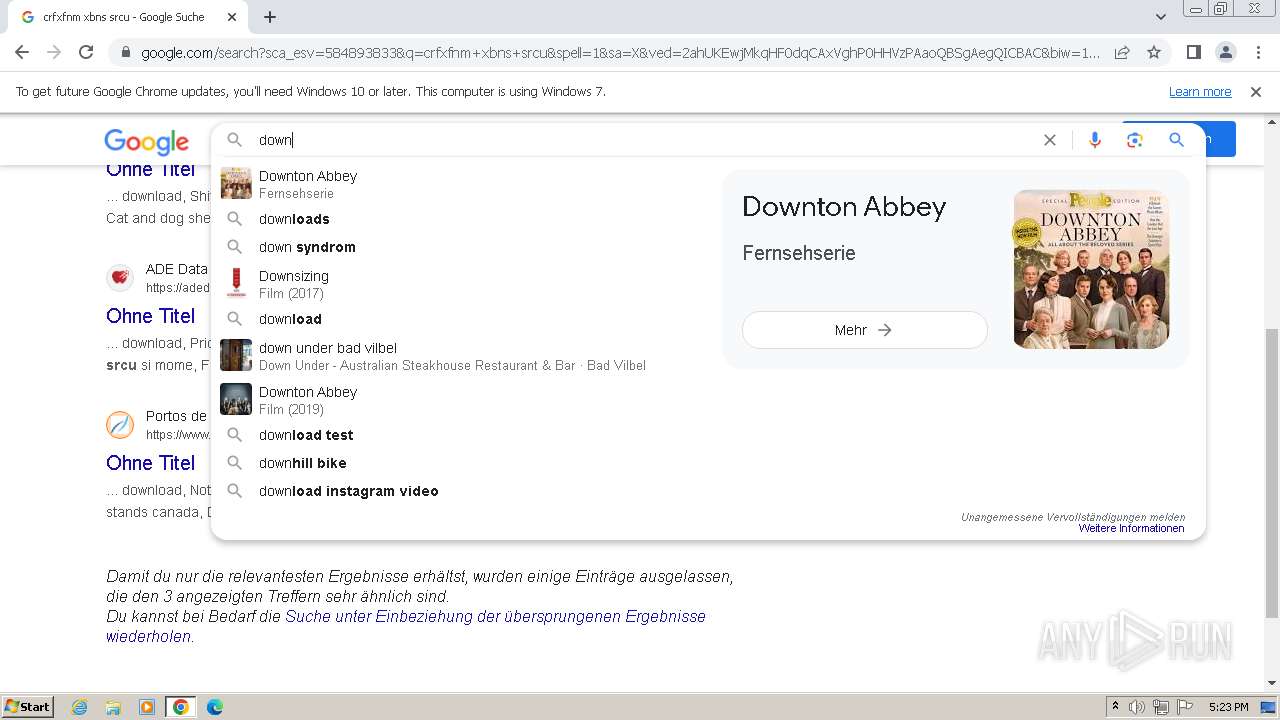Click the ADE Data site favicon

coord(120,277)
